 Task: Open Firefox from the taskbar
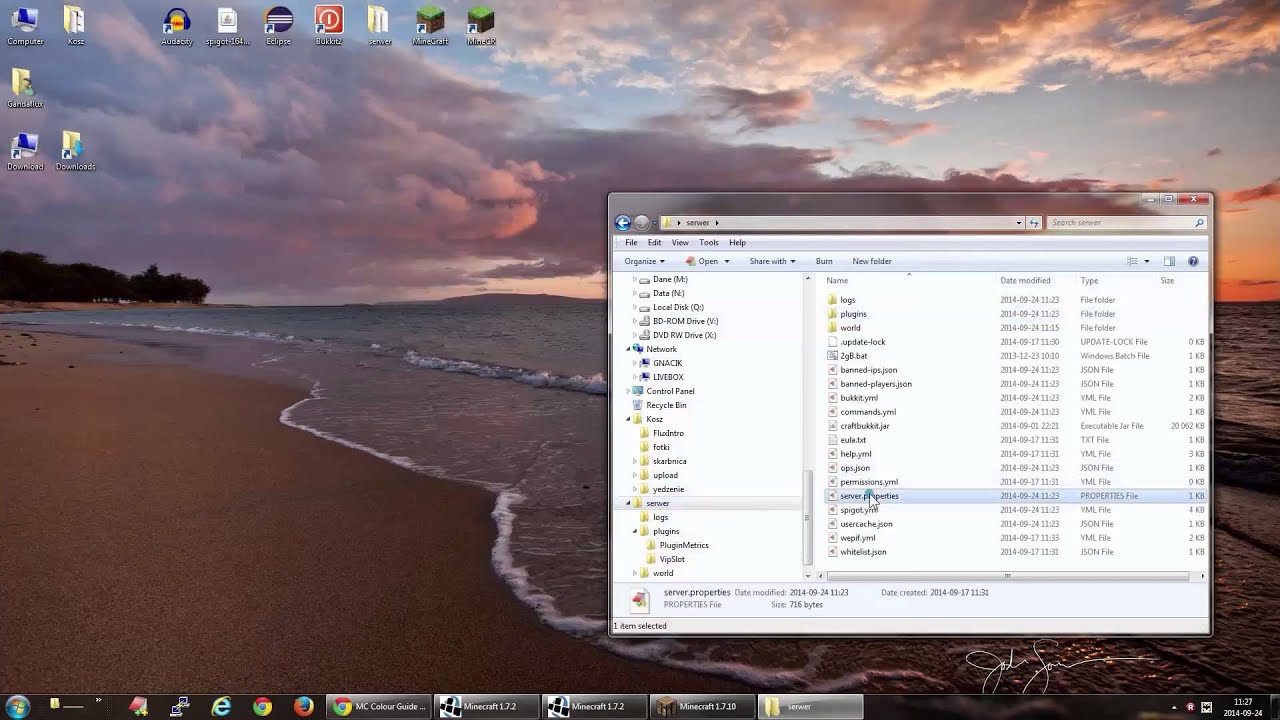303,707
